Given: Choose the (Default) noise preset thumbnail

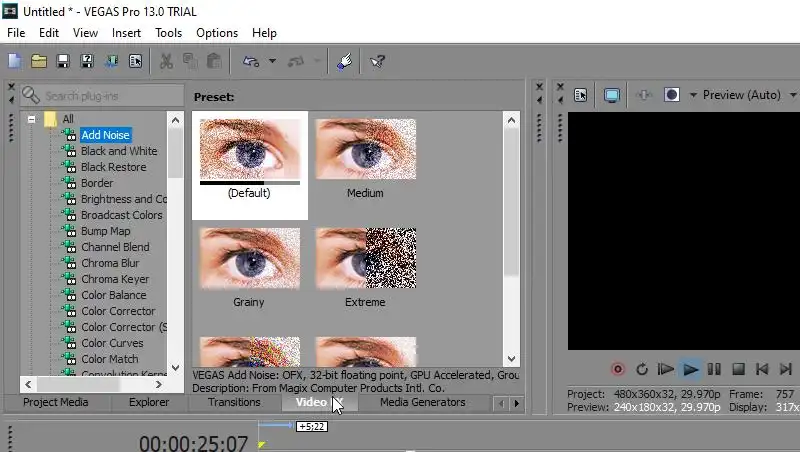Looking at the screenshot, I should pos(249,149).
